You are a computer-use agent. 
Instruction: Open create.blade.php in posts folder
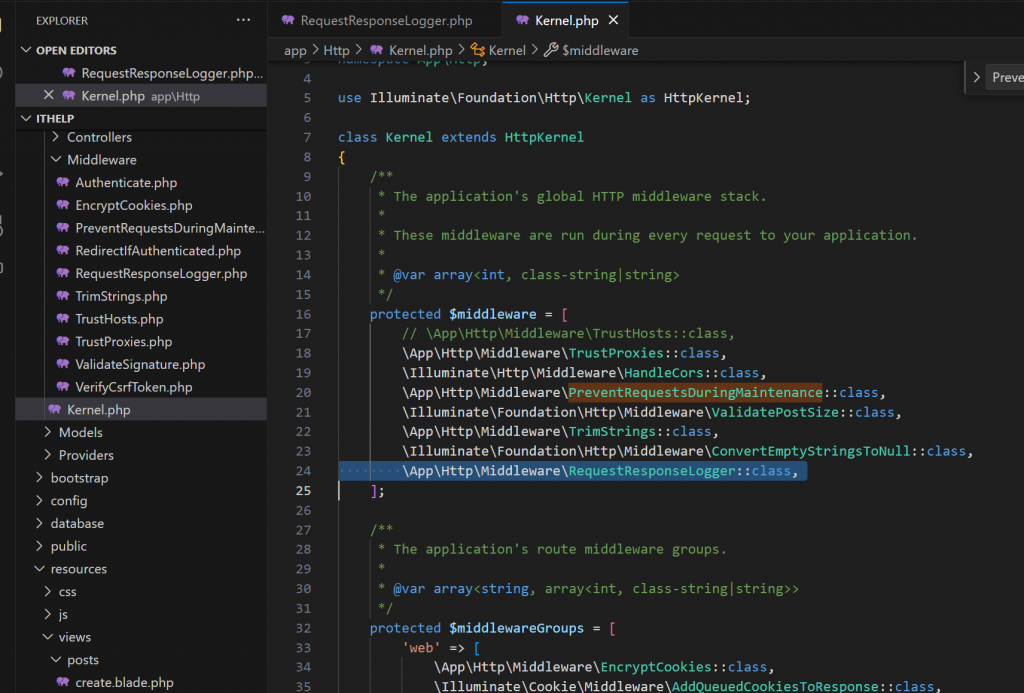click(124, 683)
